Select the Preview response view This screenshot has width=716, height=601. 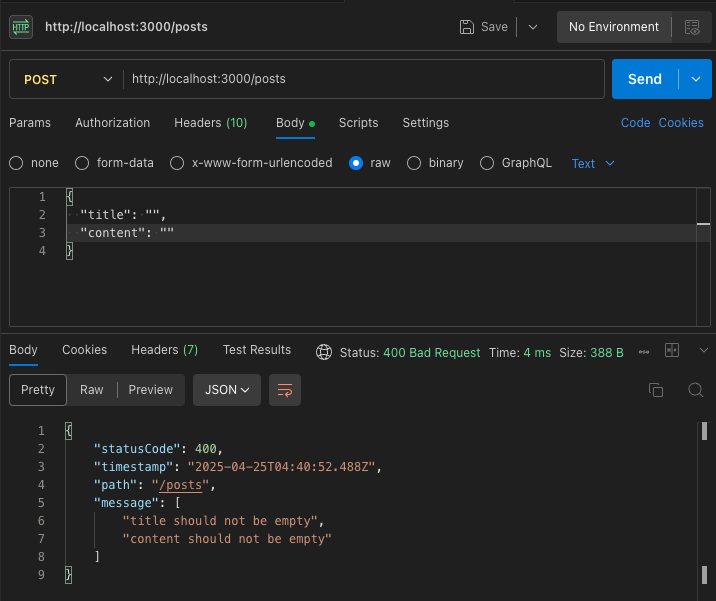click(151, 390)
